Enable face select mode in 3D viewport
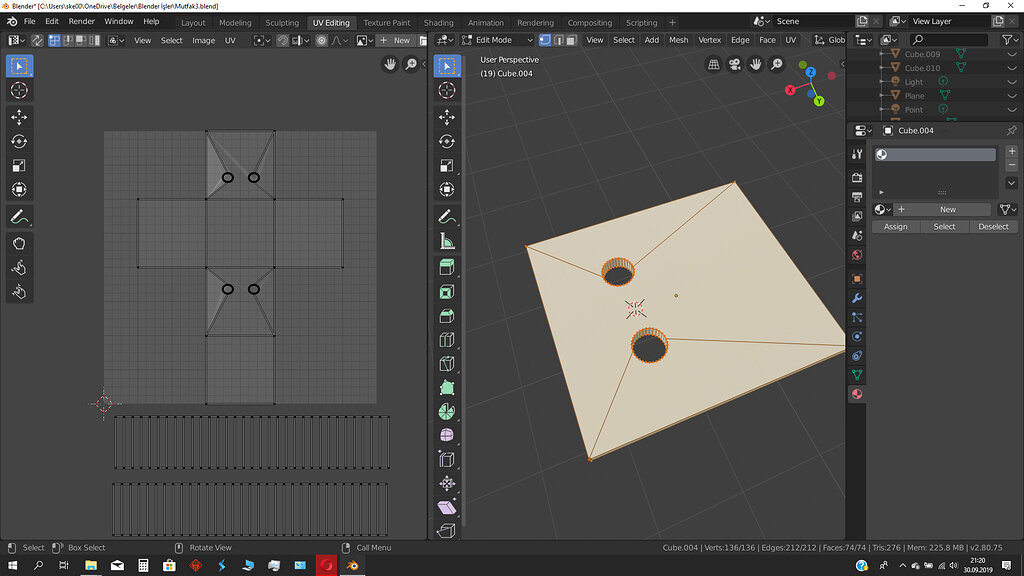The height and width of the screenshot is (576, 1024). [x=571, y=40]
